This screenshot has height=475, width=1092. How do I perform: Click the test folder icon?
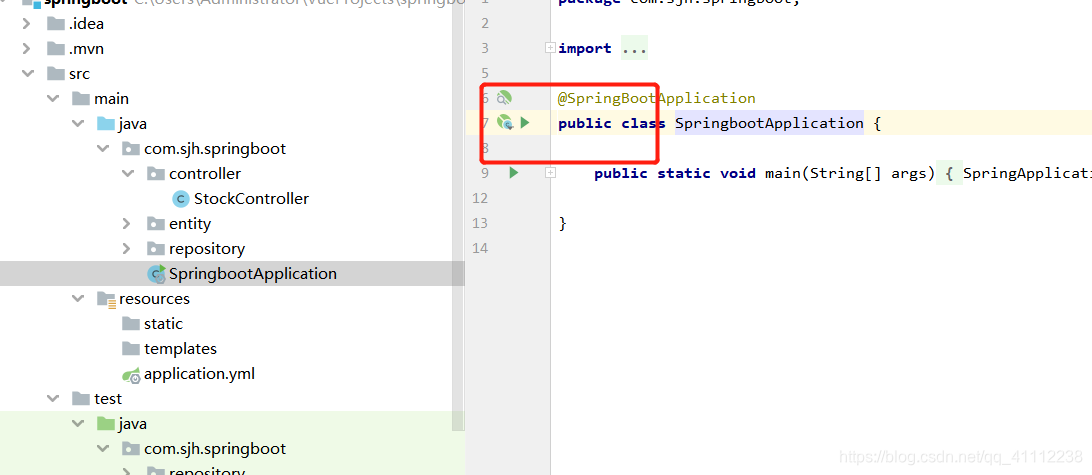tap(81, 398)
